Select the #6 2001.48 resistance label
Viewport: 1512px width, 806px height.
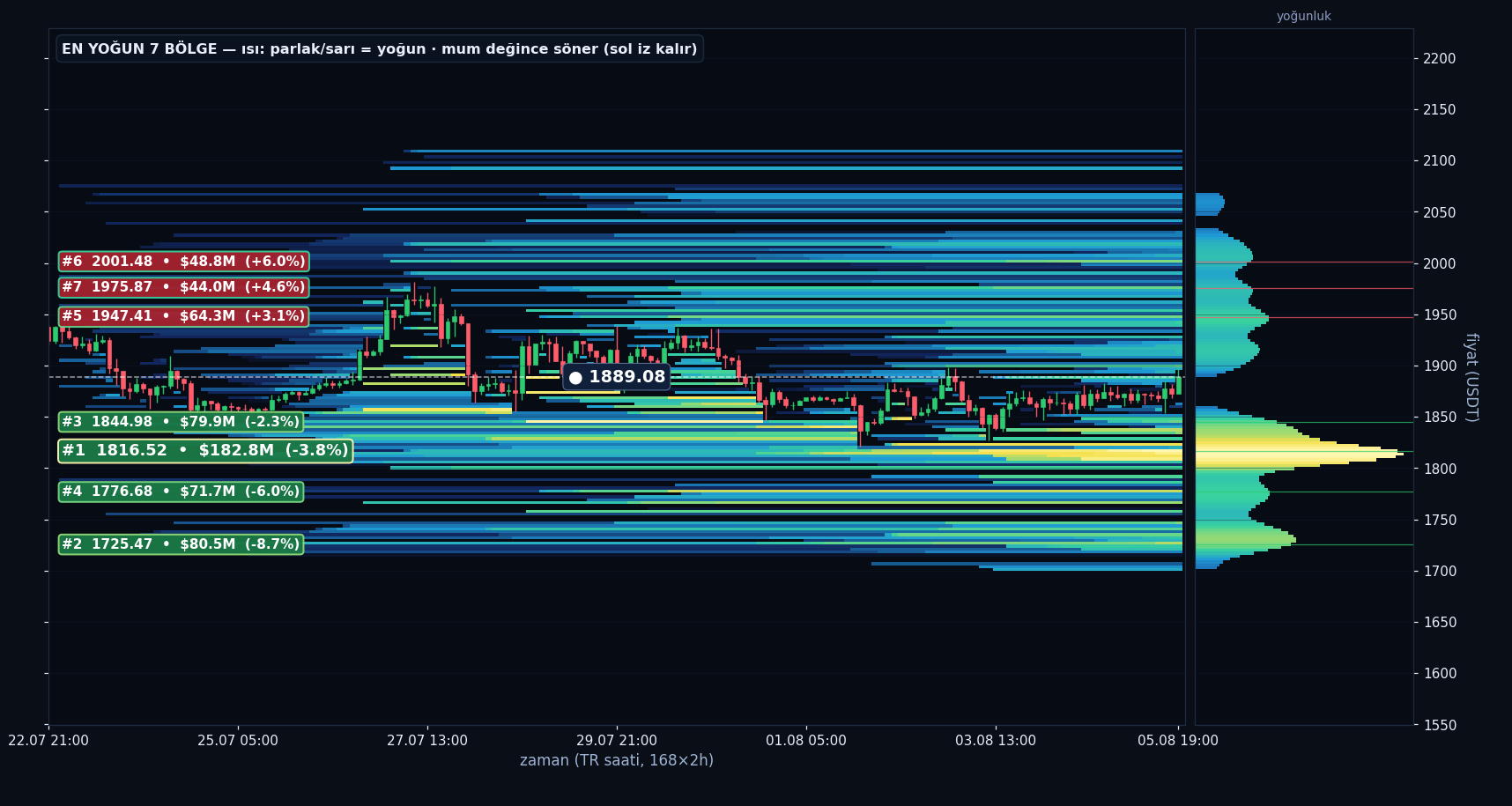pos(183,262)
